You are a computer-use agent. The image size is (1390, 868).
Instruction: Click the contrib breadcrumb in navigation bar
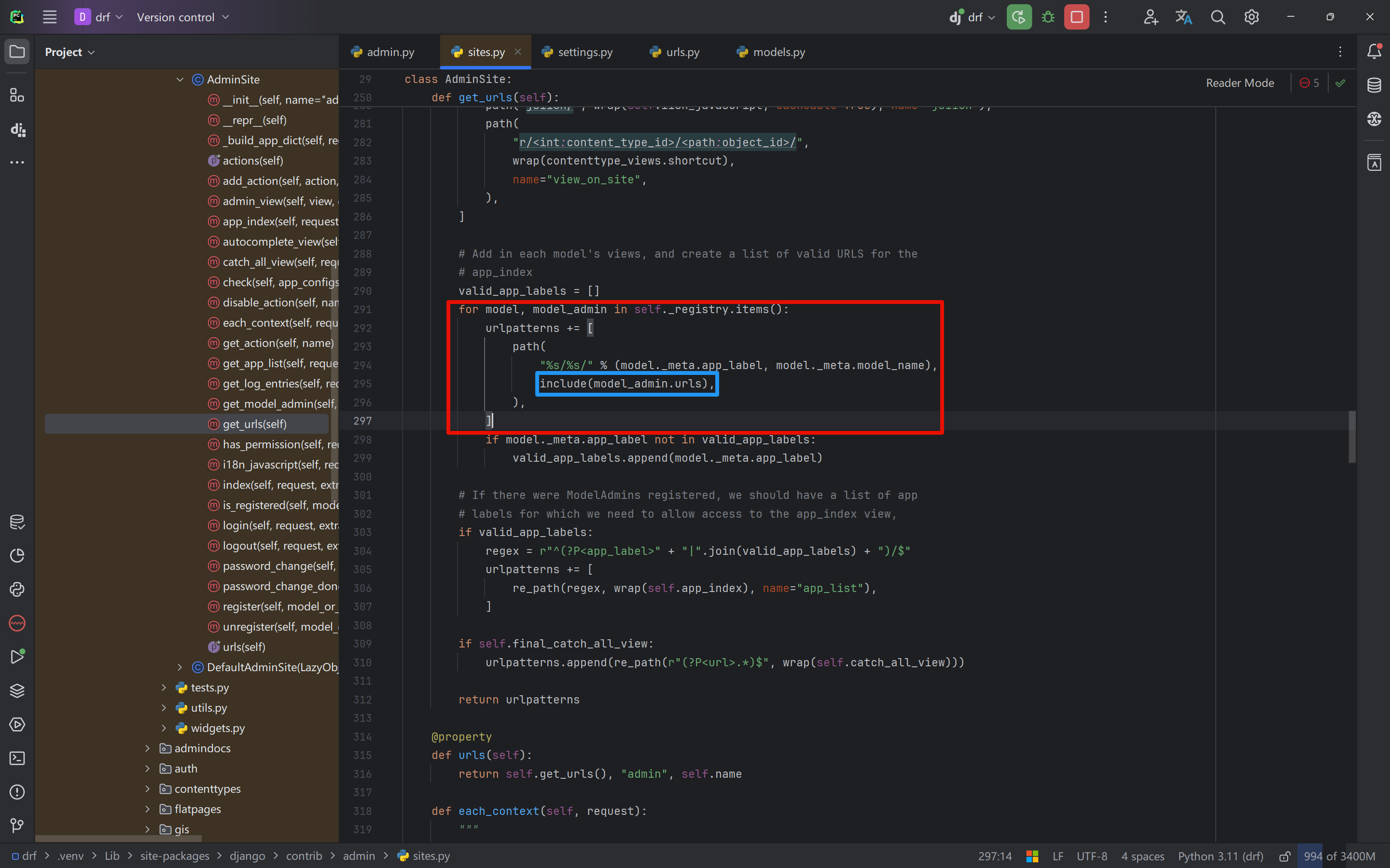point(304,856)
